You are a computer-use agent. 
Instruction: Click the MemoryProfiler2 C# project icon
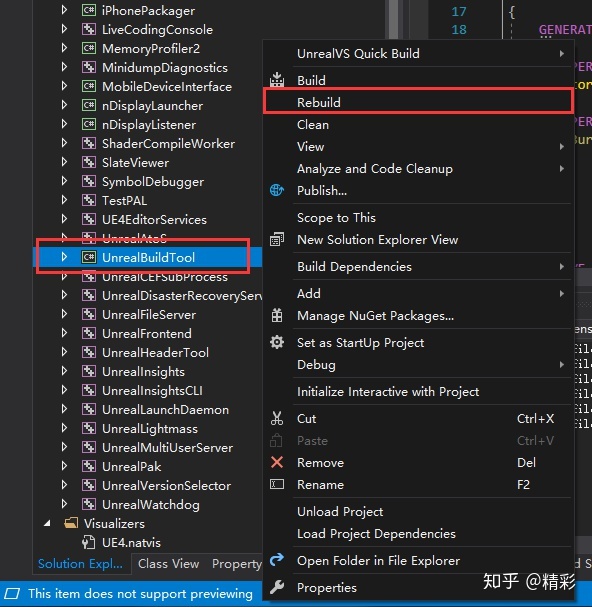coord(89,48)
